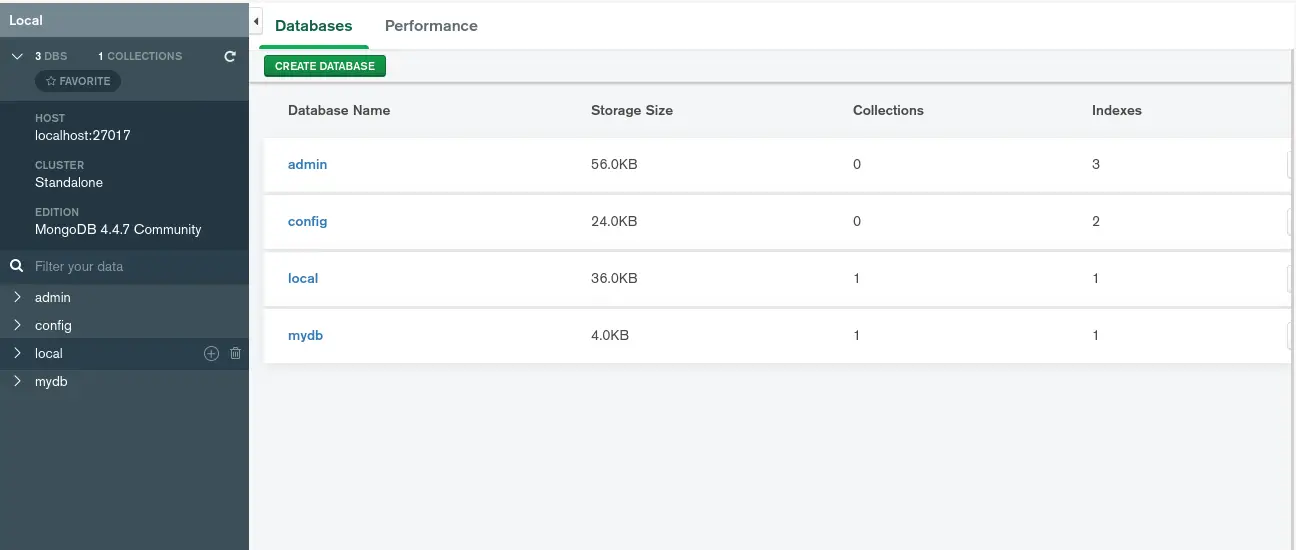Expand the admin database in sidebar
Image resolution: width=1296 pixels, height=550 pixels.
coord(17,297)
